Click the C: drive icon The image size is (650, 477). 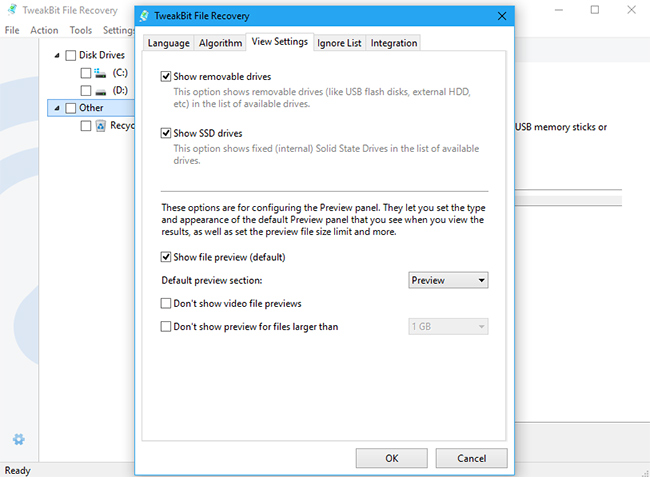tap(100, 73)
